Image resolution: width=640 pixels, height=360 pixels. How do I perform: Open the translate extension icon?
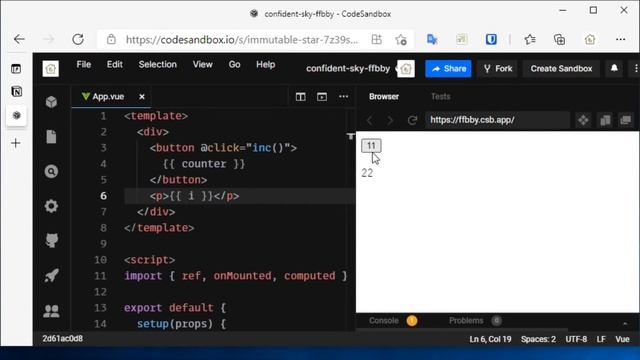[x=432, y=40]
